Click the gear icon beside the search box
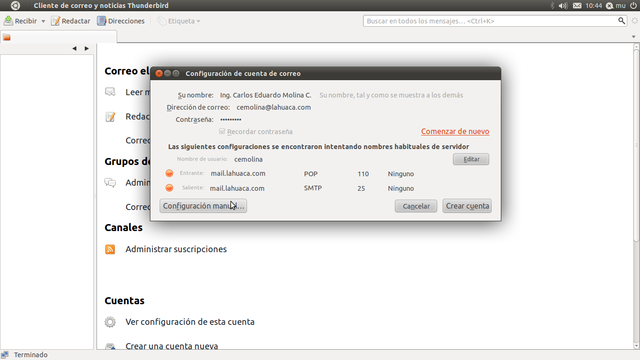 [635, 21]
